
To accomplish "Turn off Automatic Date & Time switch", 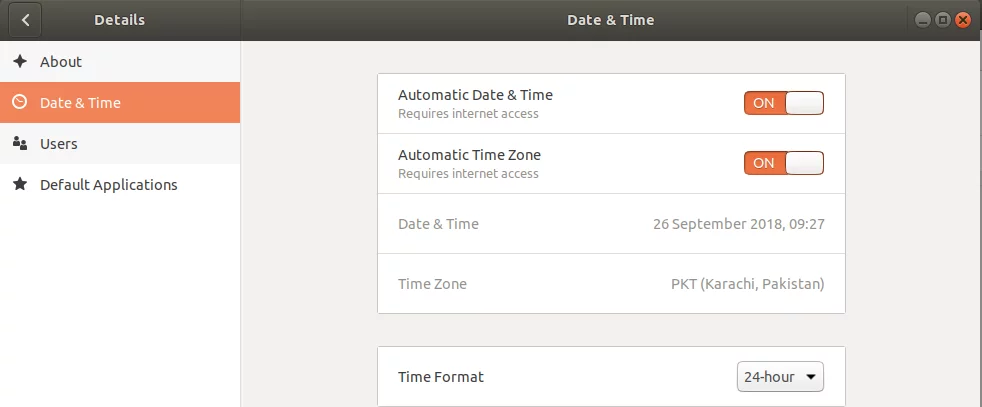I will coord(783,103).
